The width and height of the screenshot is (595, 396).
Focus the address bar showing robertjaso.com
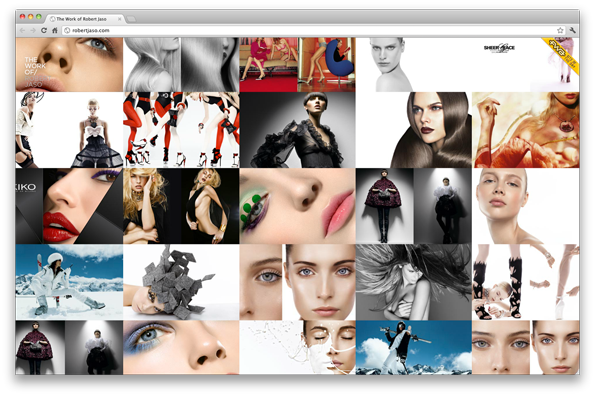pos(313,30)
